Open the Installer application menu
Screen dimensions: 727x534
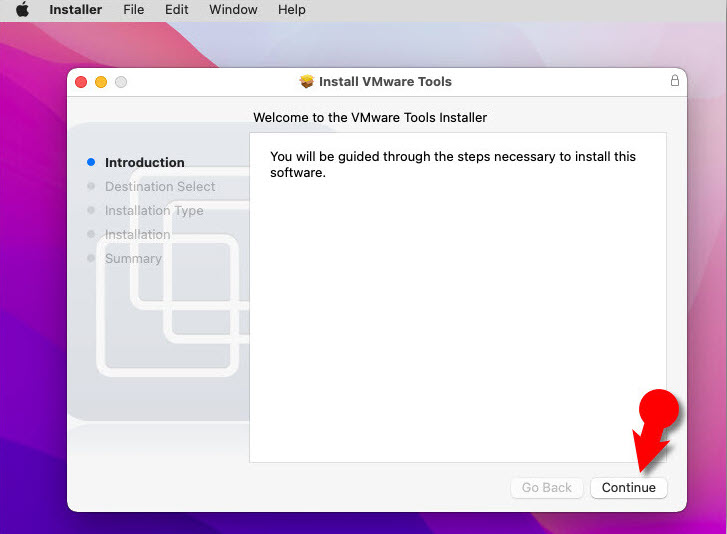[75, 10]
